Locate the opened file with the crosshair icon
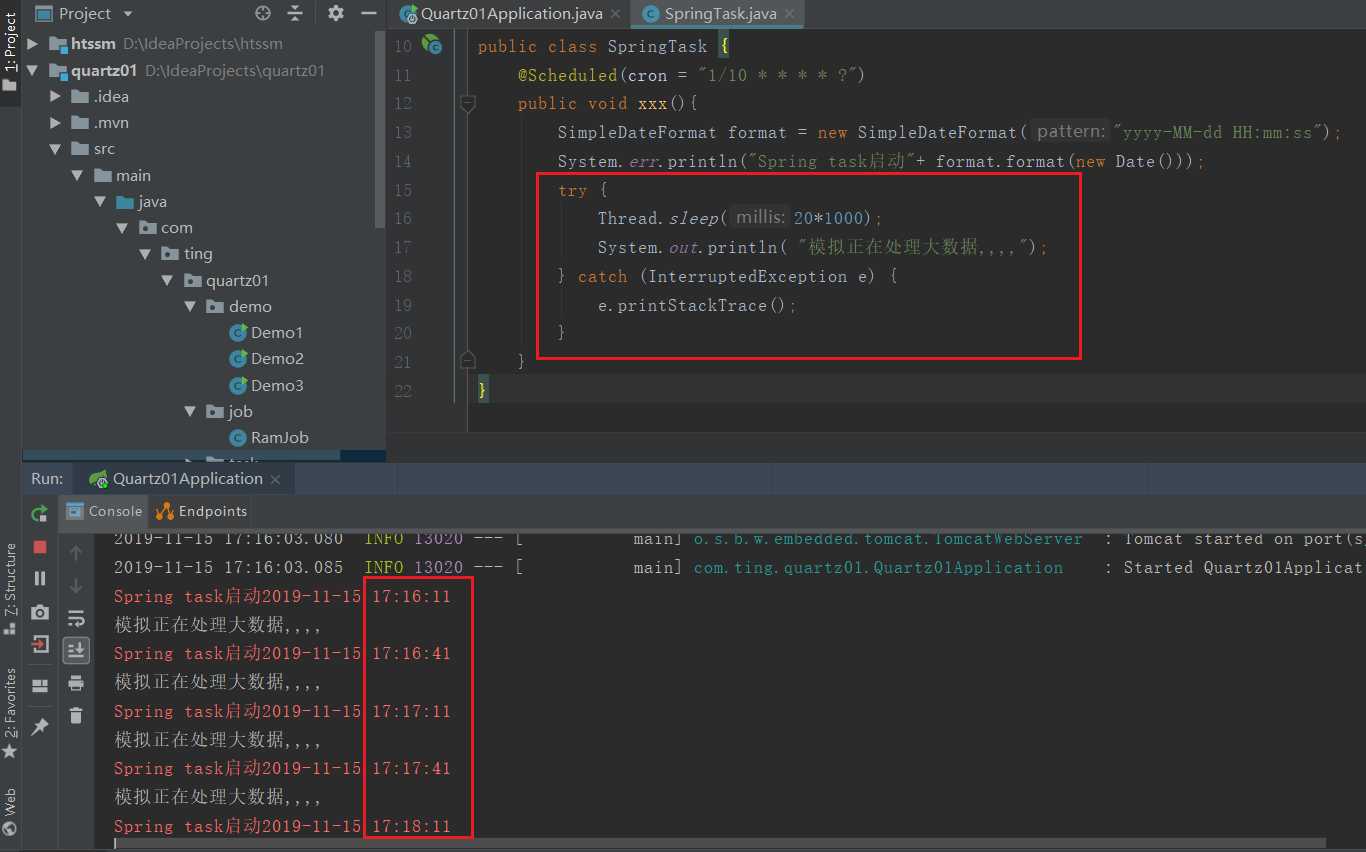 coord(263,13)
